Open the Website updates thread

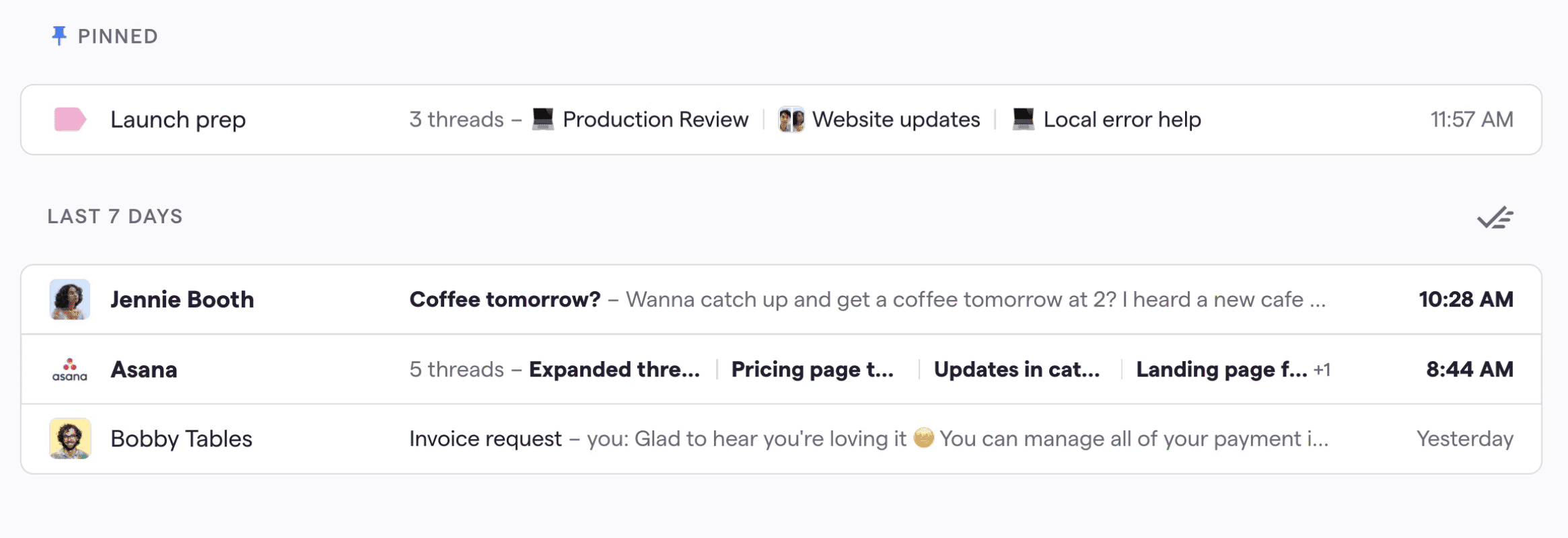[896, 120]
